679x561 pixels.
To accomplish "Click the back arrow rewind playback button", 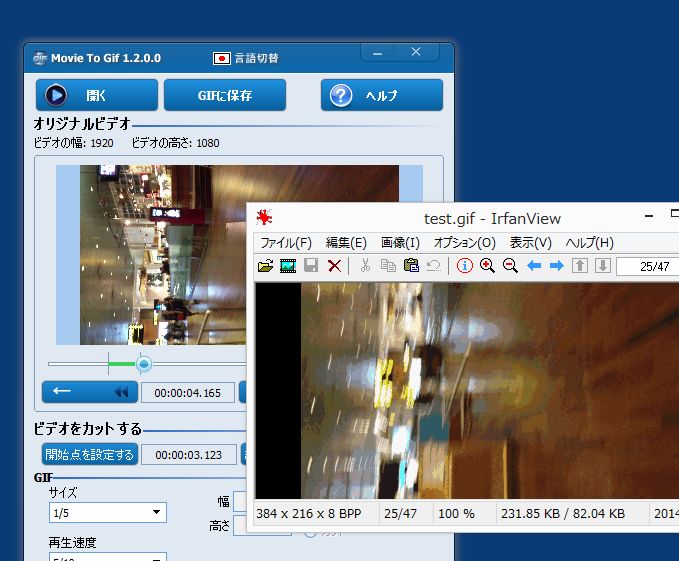I will coord(90,392).
